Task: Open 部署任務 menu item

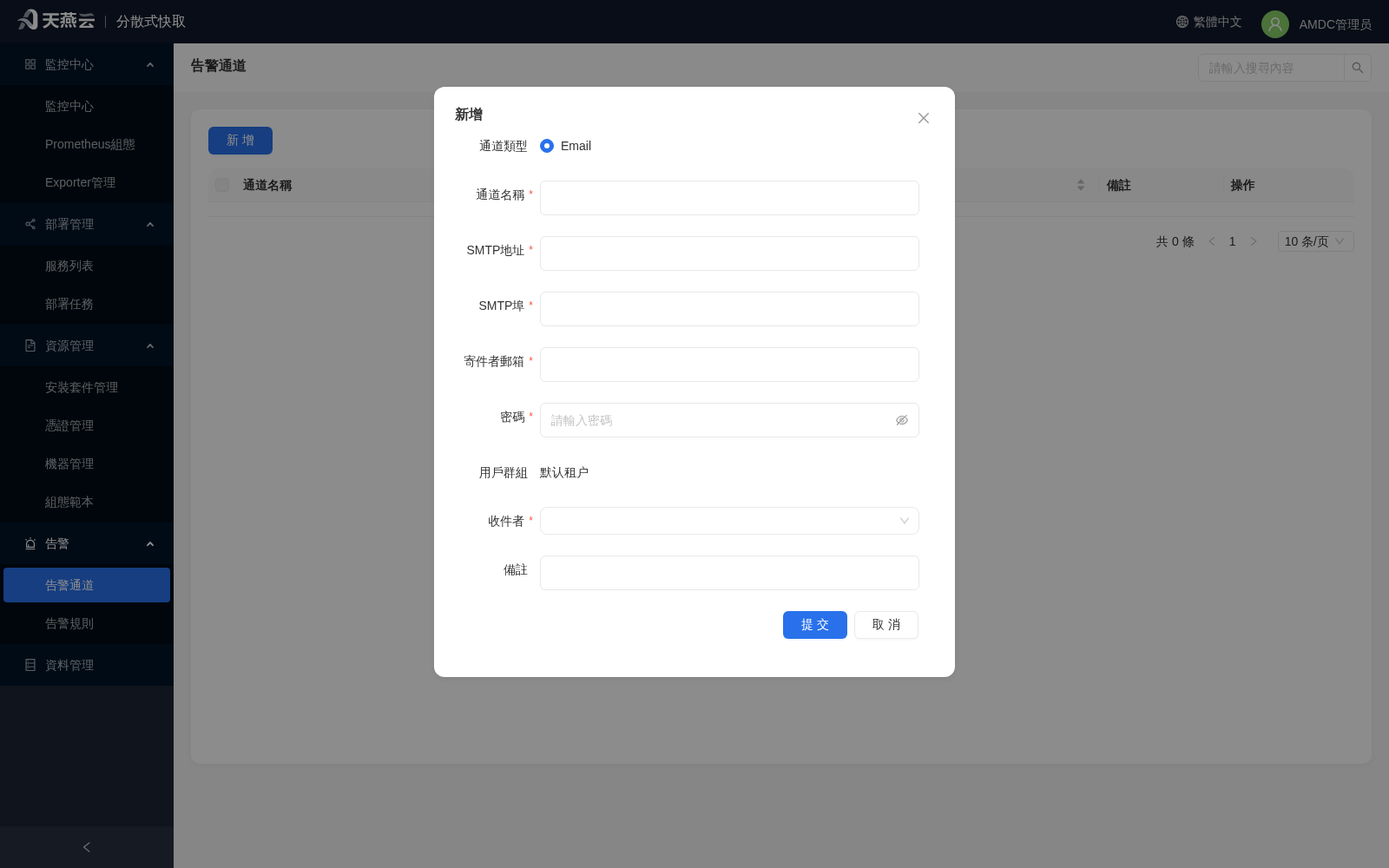Action: pos(87,304)
